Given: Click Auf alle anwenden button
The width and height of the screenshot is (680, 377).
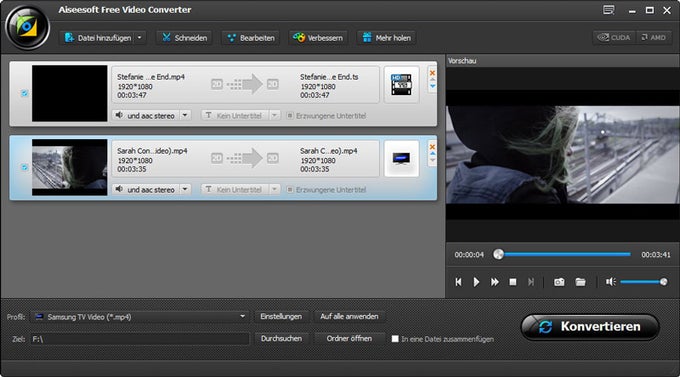Looking at the screenshot, I should tap(349, 316).
